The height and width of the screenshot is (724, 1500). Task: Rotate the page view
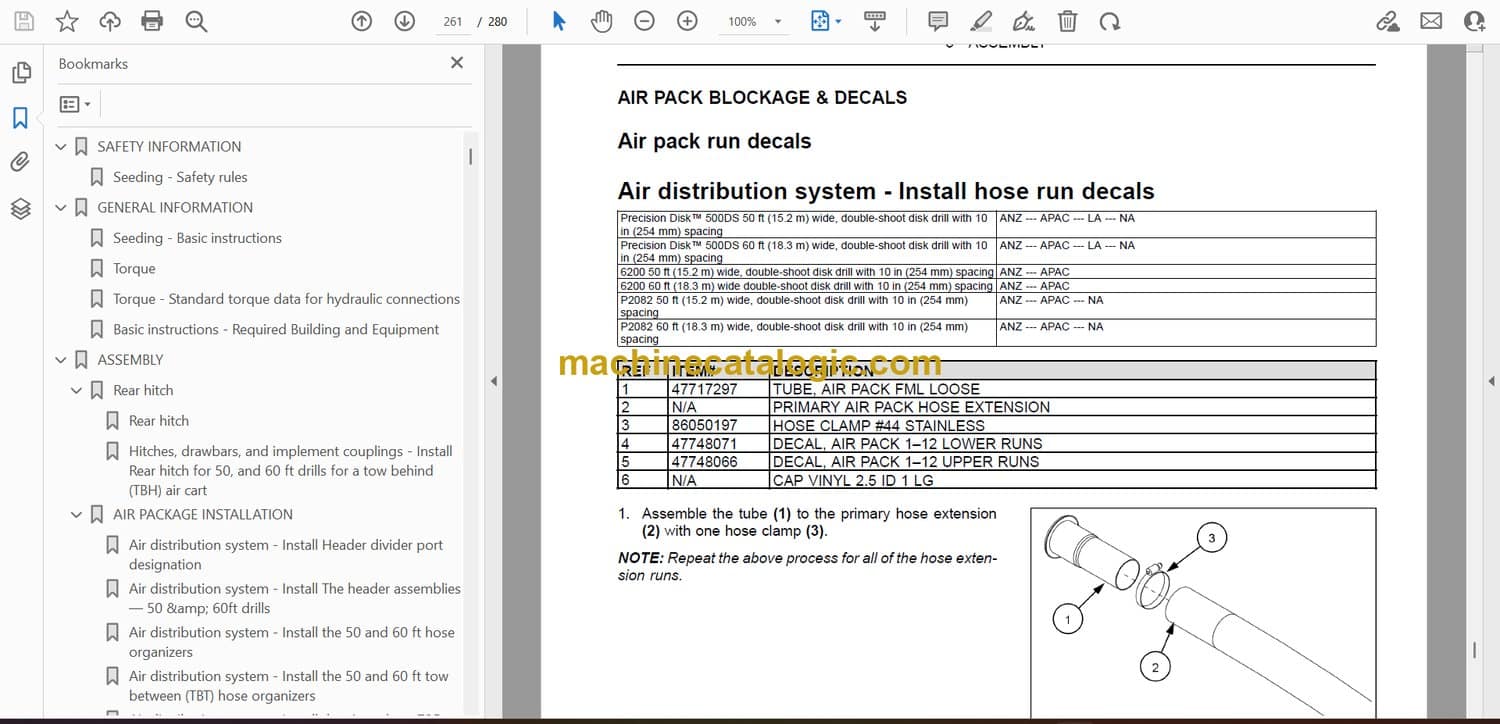pos(1109,21)
